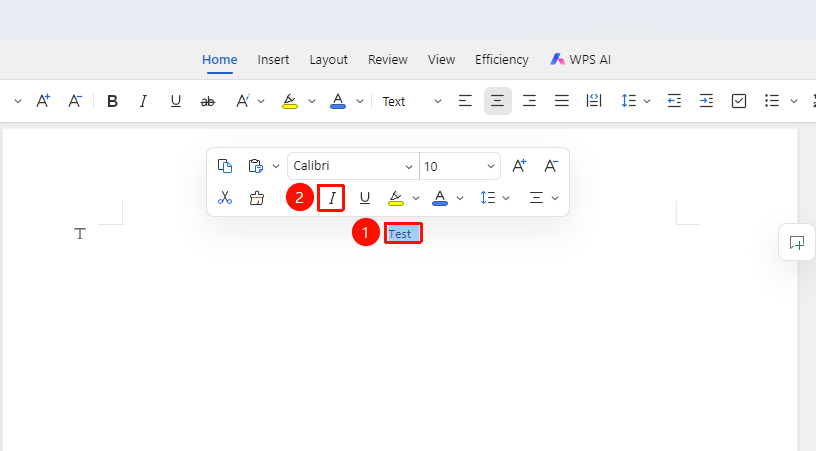Expand paste options in floating toolbar
816x451 pixels.
coord(276,166)
